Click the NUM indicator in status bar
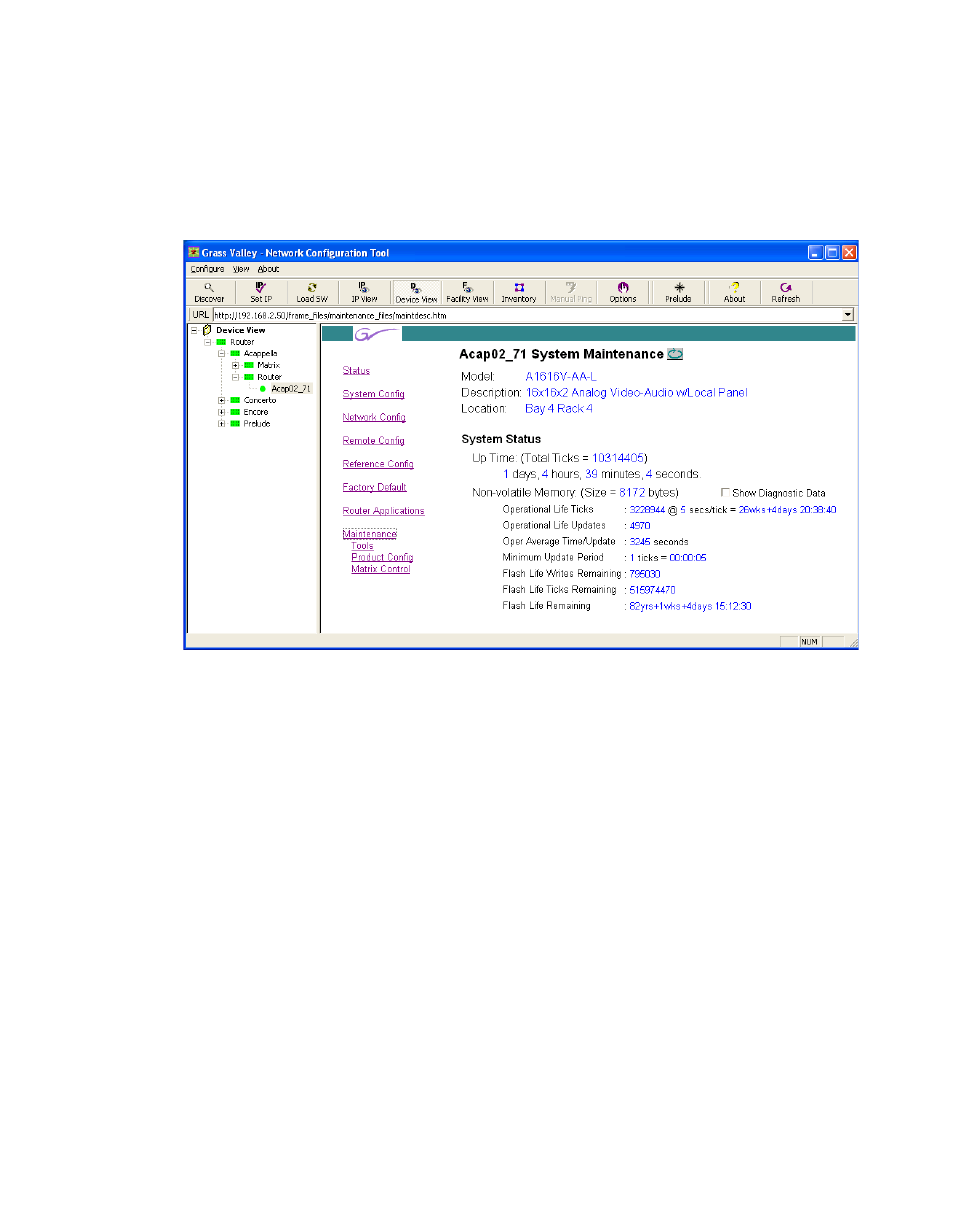The width and height of the screenshot is (954, 1227). click(808, 642)
